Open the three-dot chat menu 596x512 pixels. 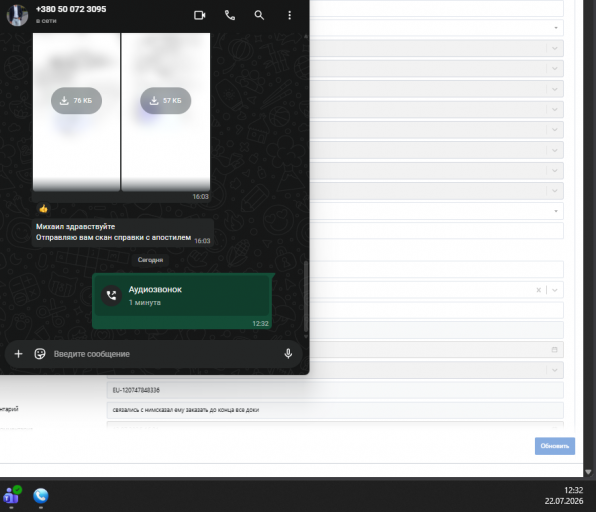[x=290, y=15]
